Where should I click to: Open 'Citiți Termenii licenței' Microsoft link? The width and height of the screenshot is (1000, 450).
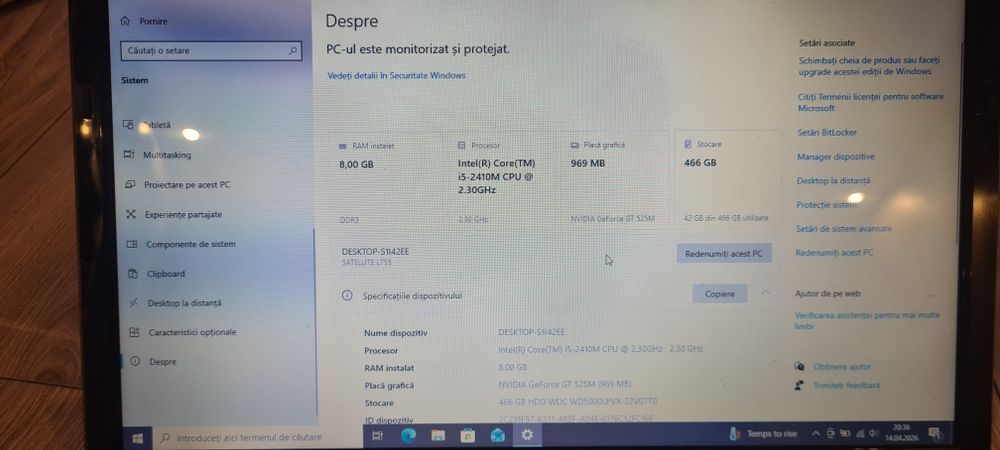(871, 102)
